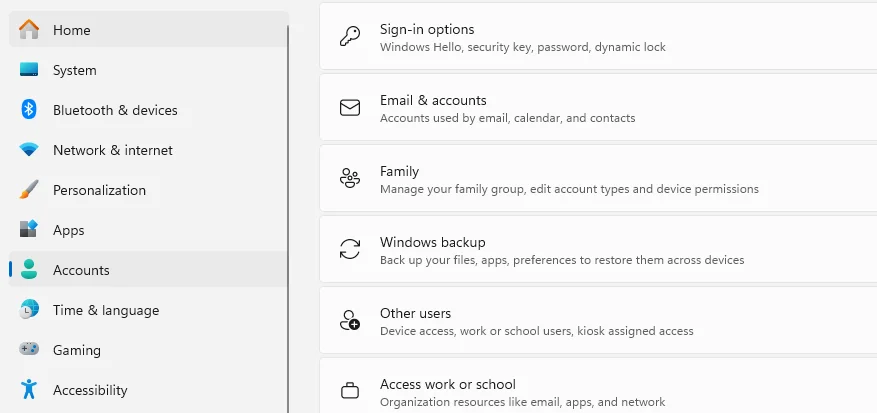Image resolution: width=877 pixels, height=413 pixels.
Task: Click the sidebar vertical scrollbar
Action: (x=289, y=218)
